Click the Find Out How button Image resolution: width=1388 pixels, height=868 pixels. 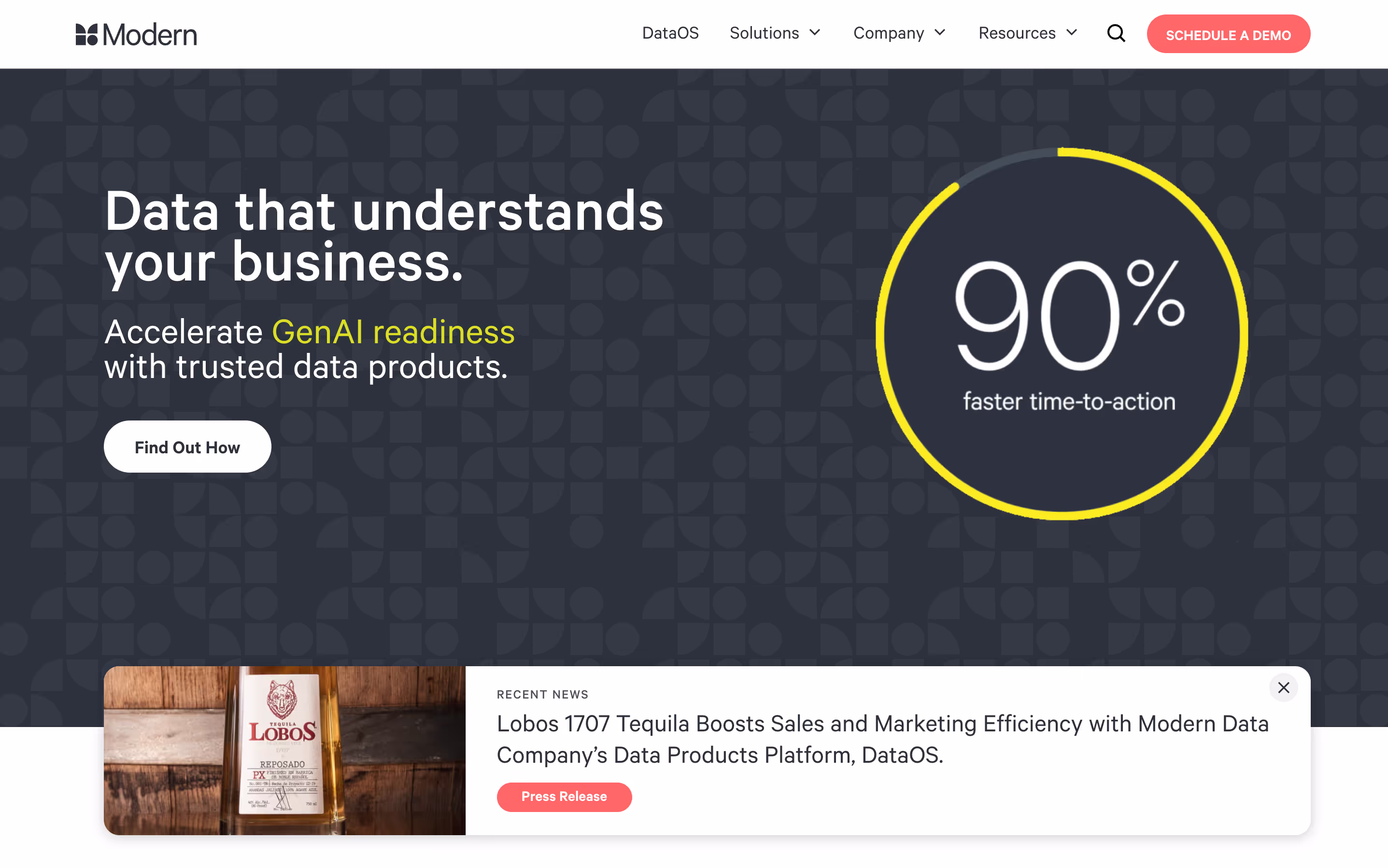tap(187, 447)
